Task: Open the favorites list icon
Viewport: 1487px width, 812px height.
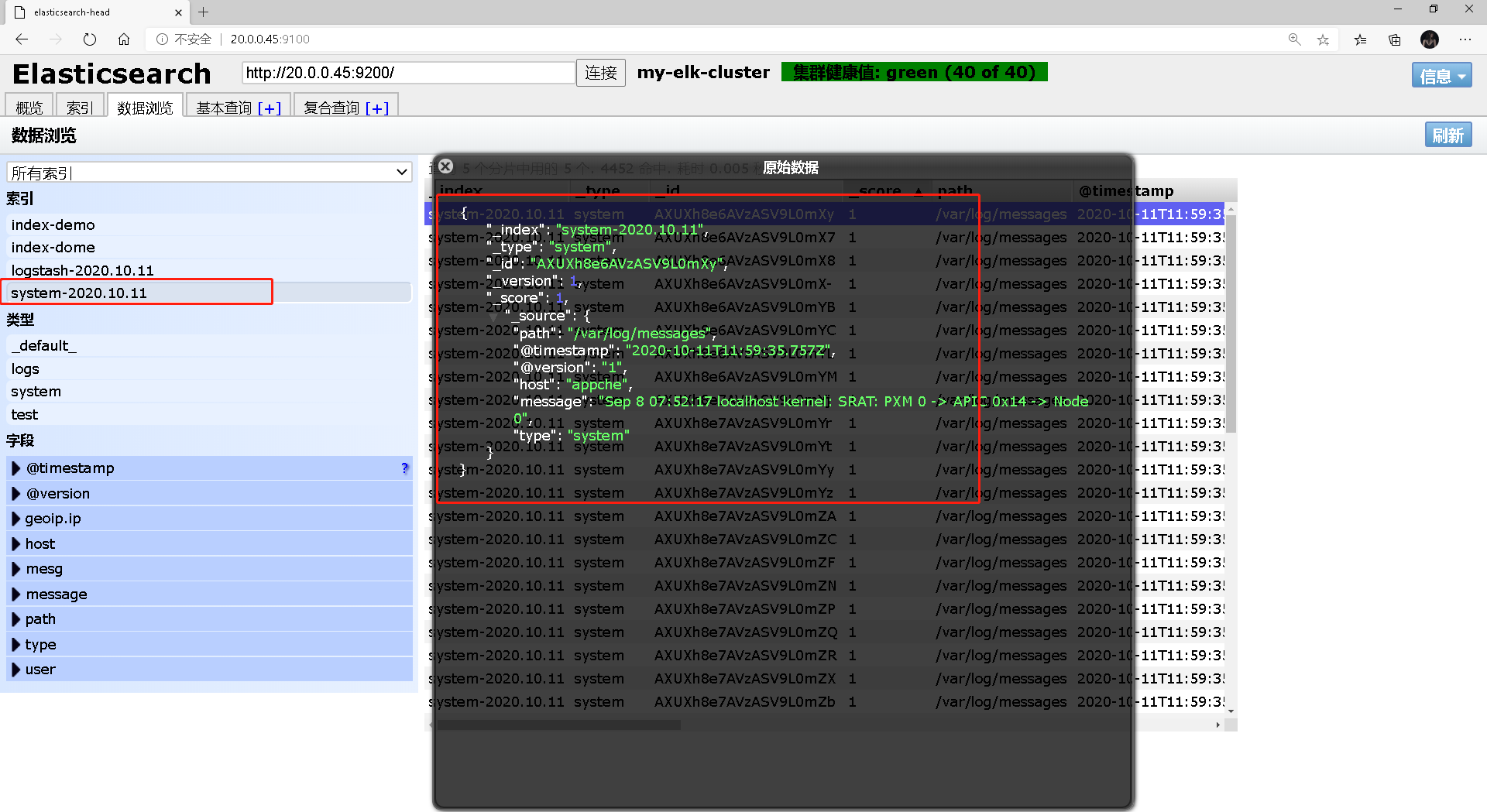Action: click(x=1360, y=39)
